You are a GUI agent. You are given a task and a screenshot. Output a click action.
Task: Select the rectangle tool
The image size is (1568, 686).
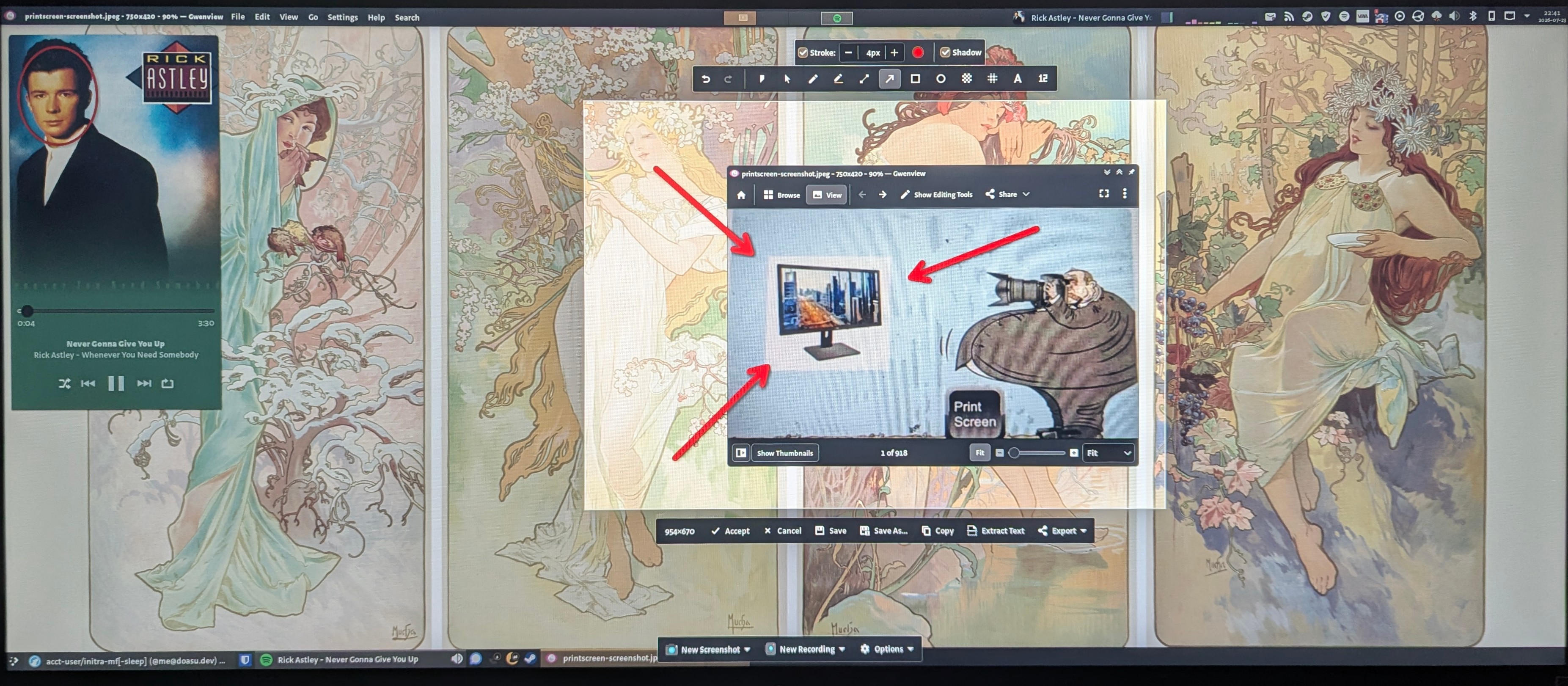click(x=915, y=79)
